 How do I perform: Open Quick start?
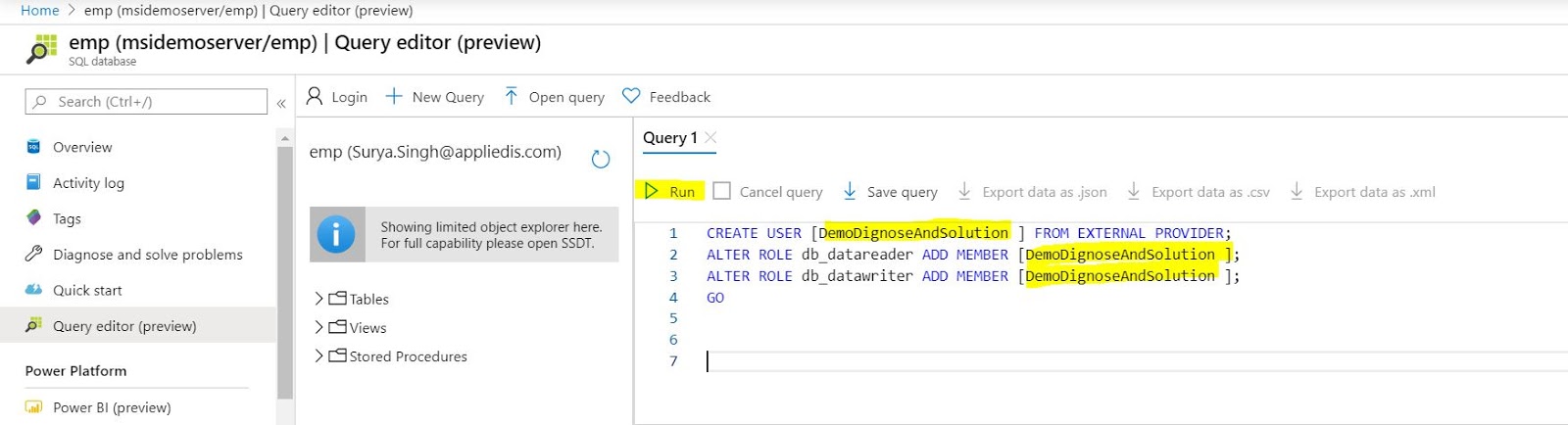[87, 290]
